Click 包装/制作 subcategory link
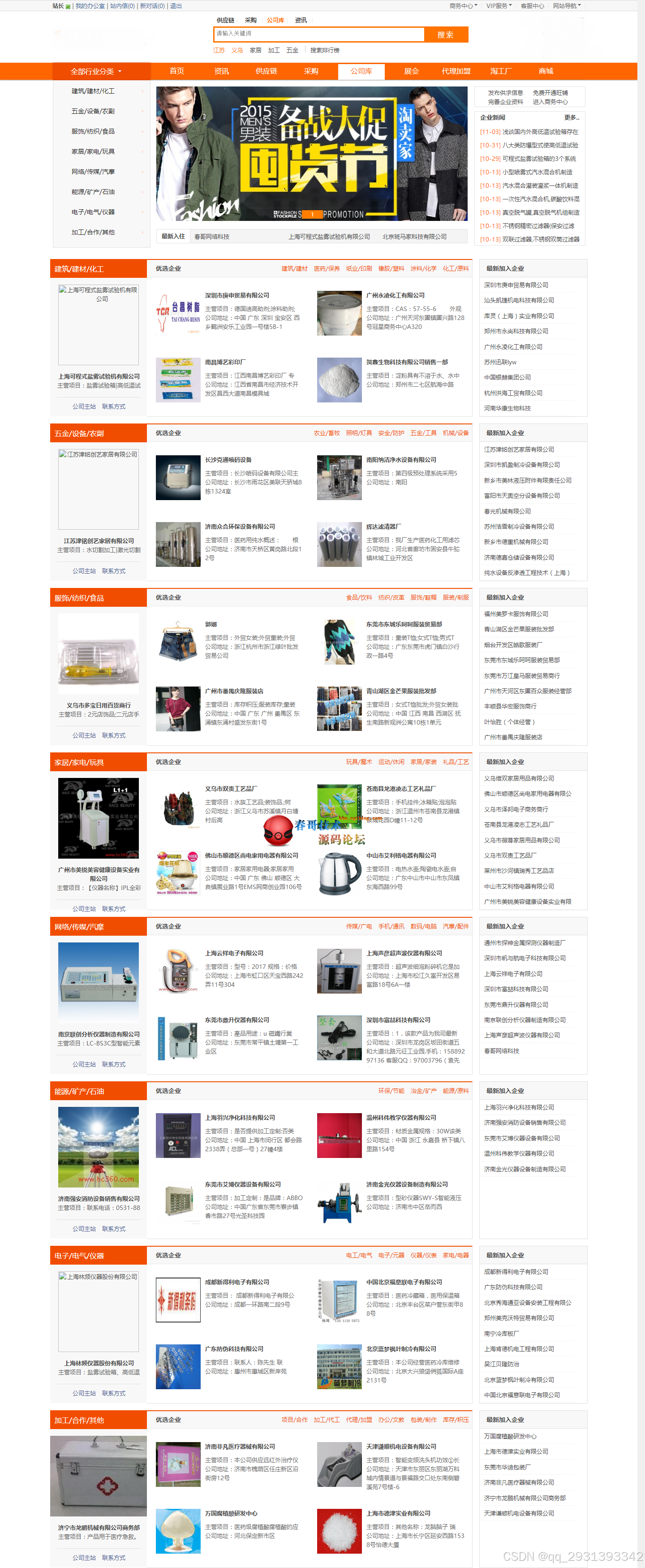The height and width of the screenshot is (1568, 645). [424, 1420]
